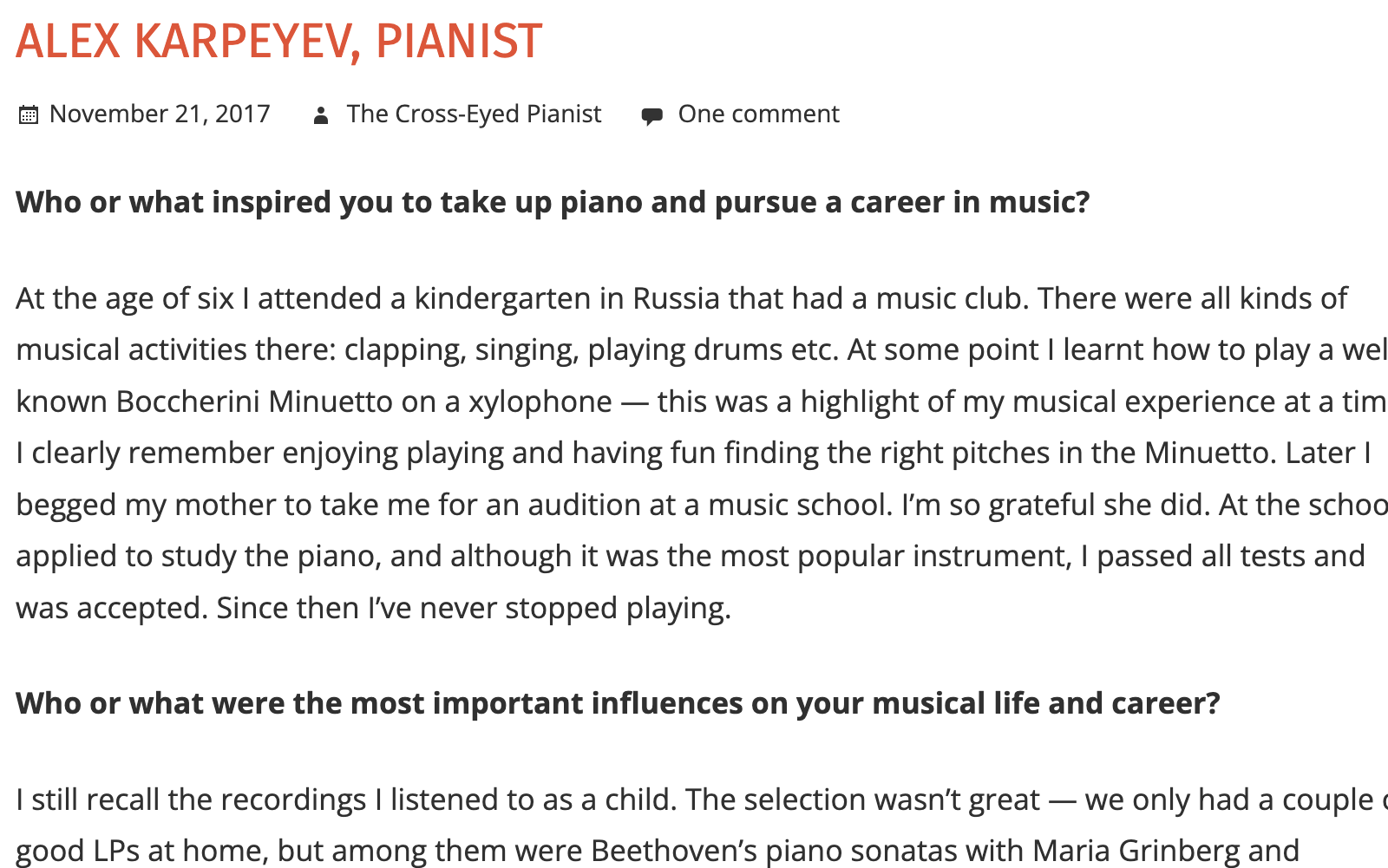1388x868 pixels.
Task: Click the calendar icon beside the date
Action: coord(29,114)
